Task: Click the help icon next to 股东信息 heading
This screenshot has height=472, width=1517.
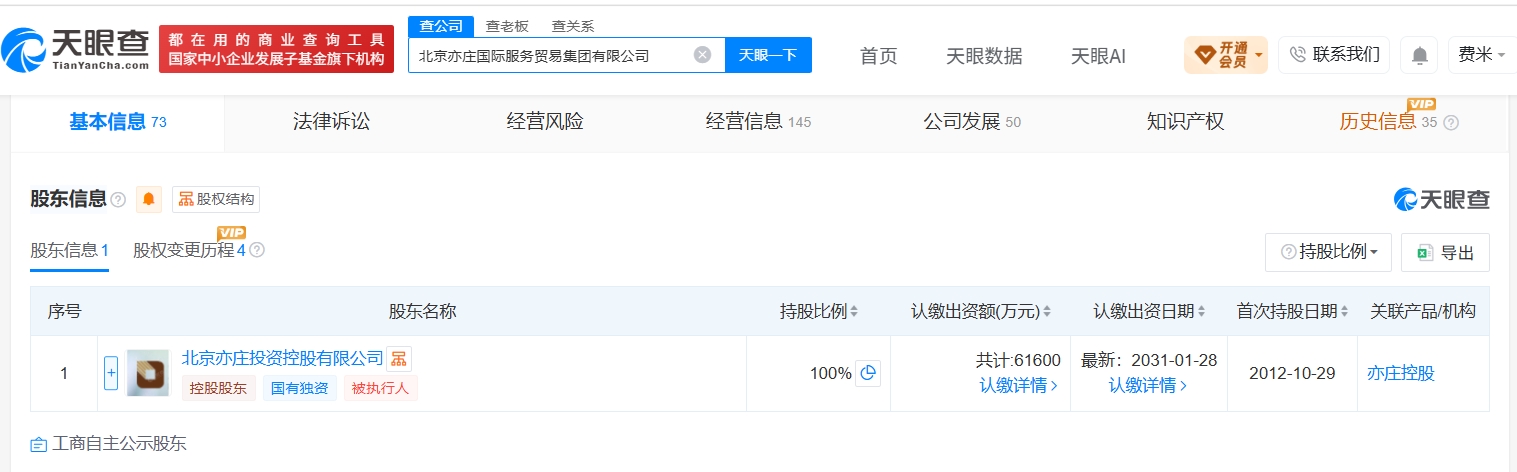Action: [118, 199]
